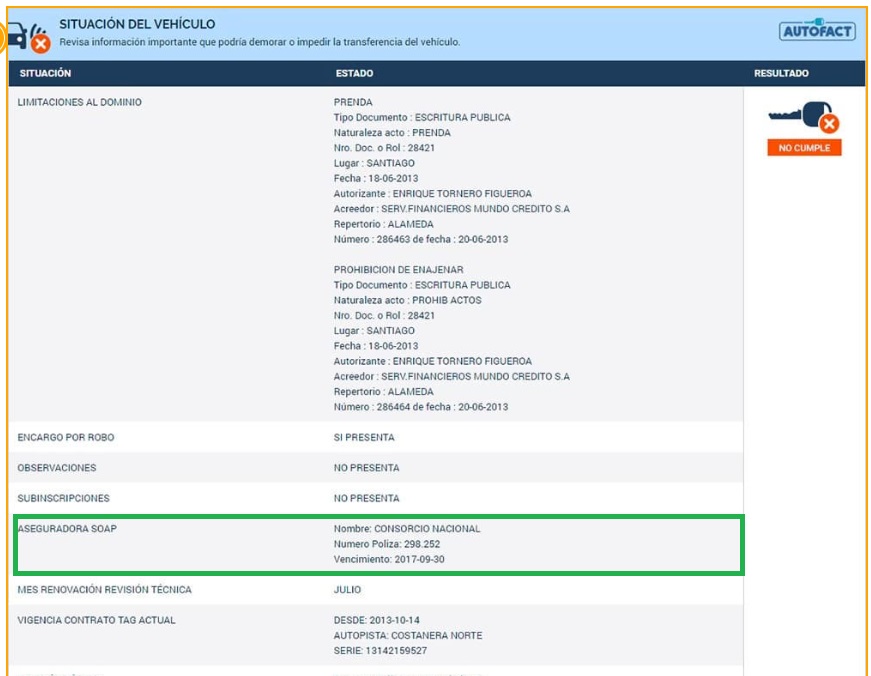
Task: Click the JULIO renewal month value
Action: 348,590
